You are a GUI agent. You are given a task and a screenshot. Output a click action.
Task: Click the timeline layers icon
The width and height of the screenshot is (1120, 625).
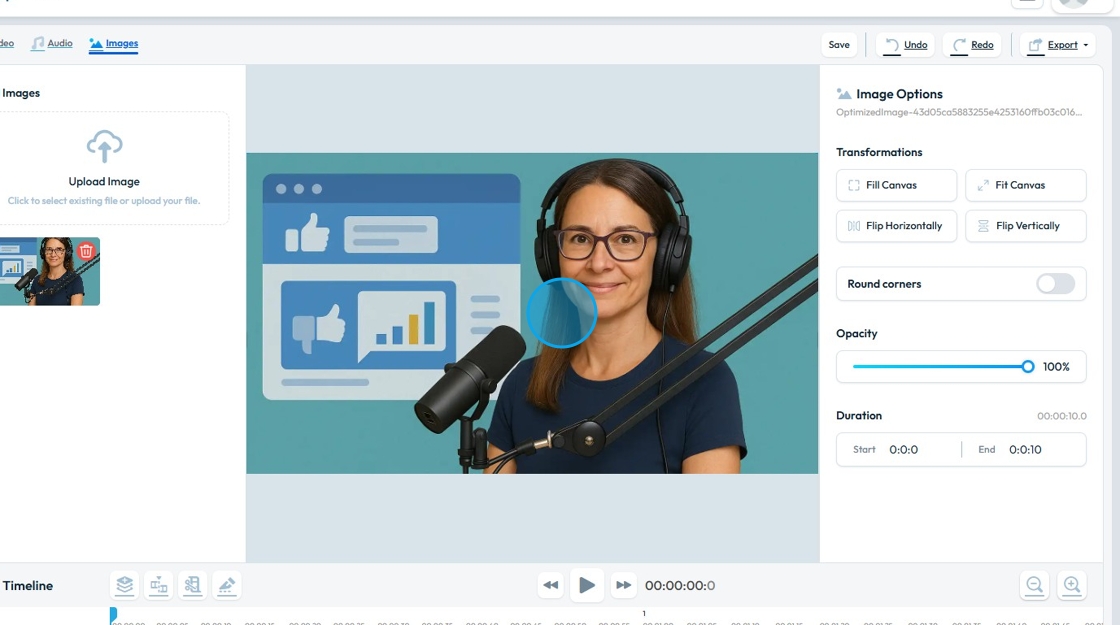(124, 585)
